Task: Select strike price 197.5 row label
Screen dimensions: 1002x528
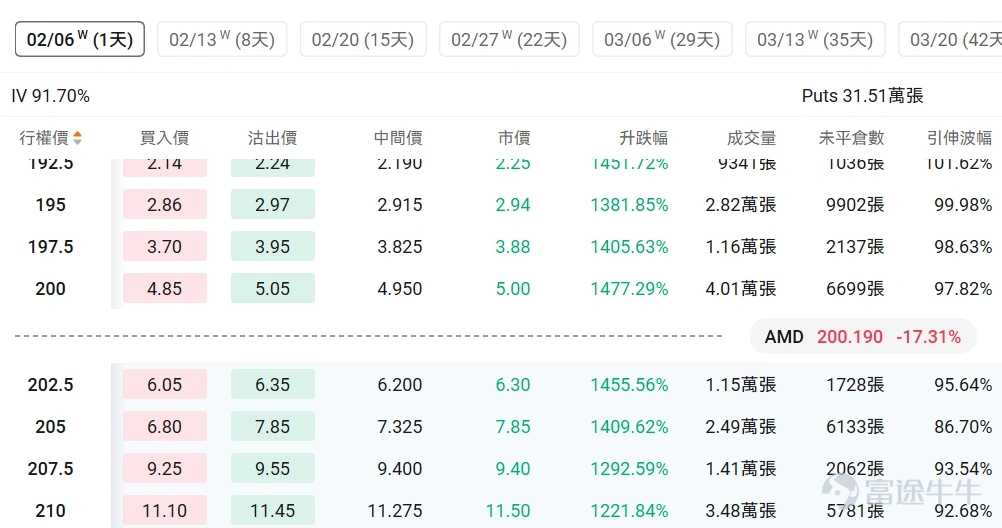Action: point(50,246)
